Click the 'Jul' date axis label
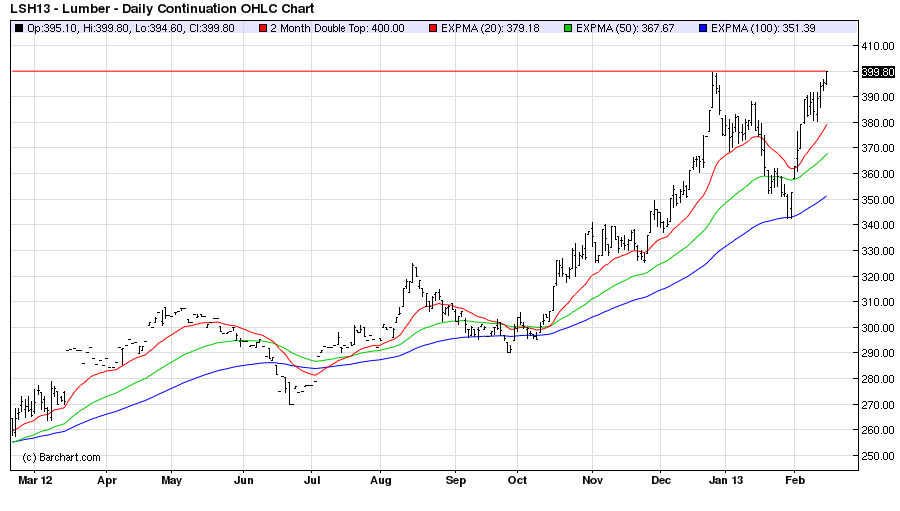Screen dimensions: 900x511 tap(312, 481)
